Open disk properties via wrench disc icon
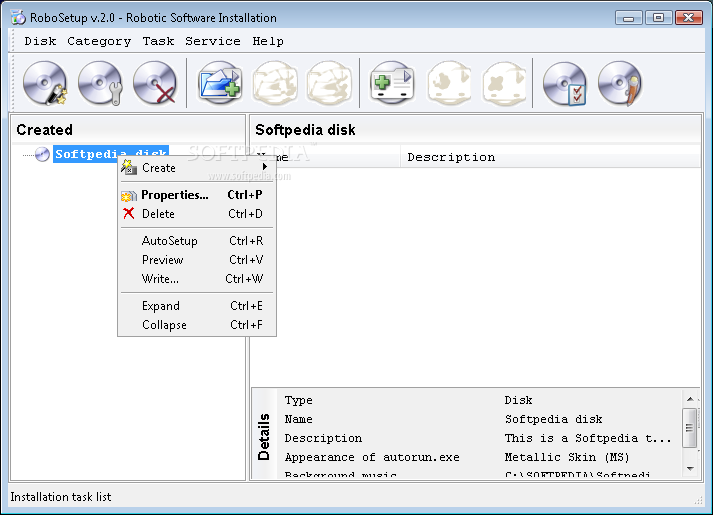The height and width of the screenshot is (515, 713). [100, 83]
